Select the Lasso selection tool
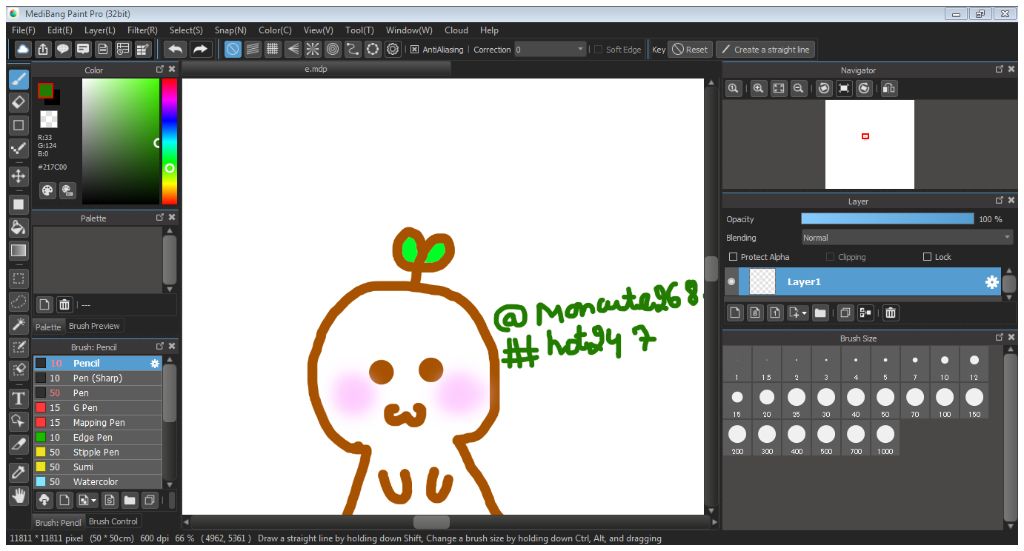Viewport: 1024px width, 551px height. click(x=18, y=301)
